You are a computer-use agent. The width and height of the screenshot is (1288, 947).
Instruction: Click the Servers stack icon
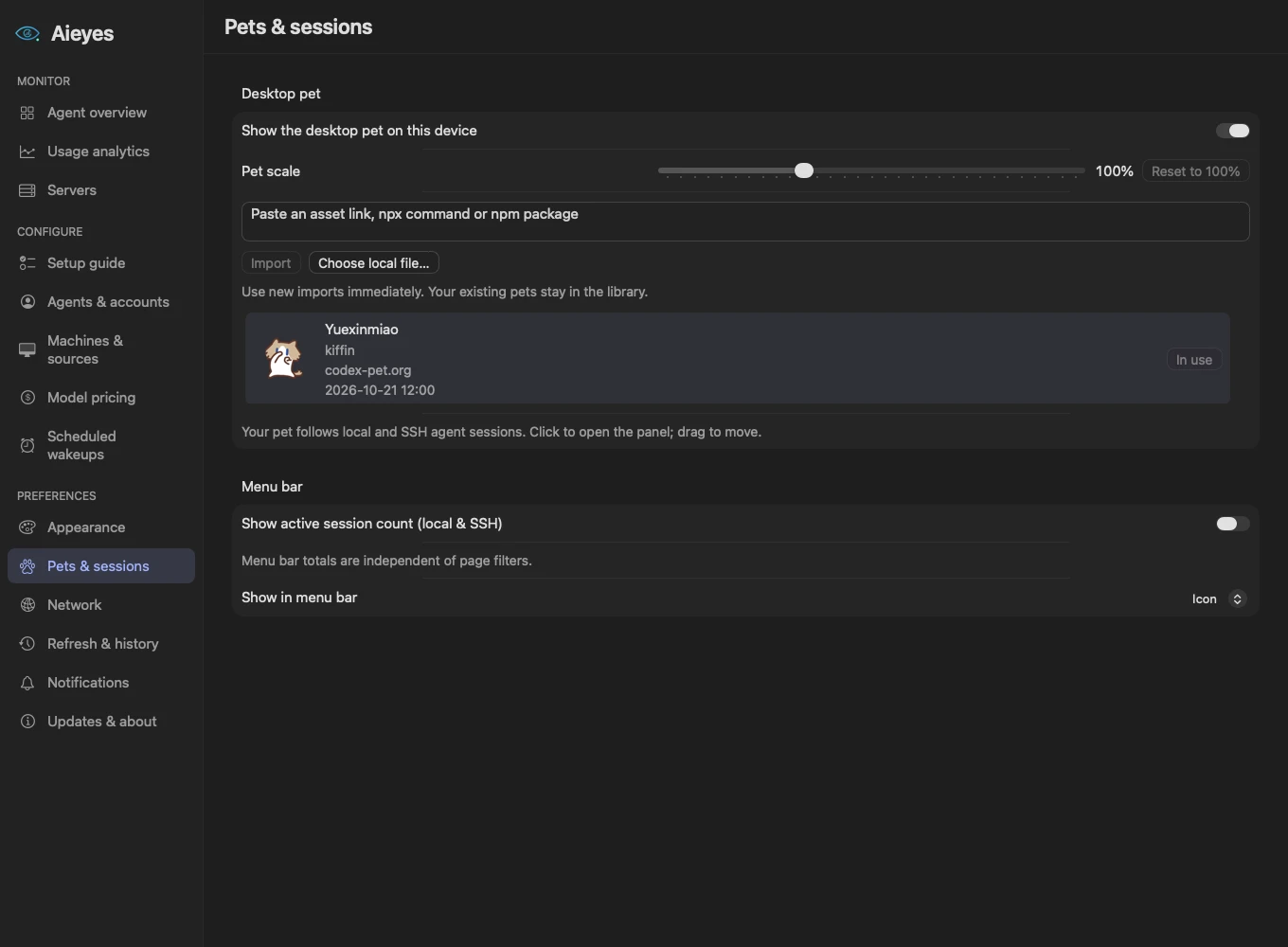point(27,190)
